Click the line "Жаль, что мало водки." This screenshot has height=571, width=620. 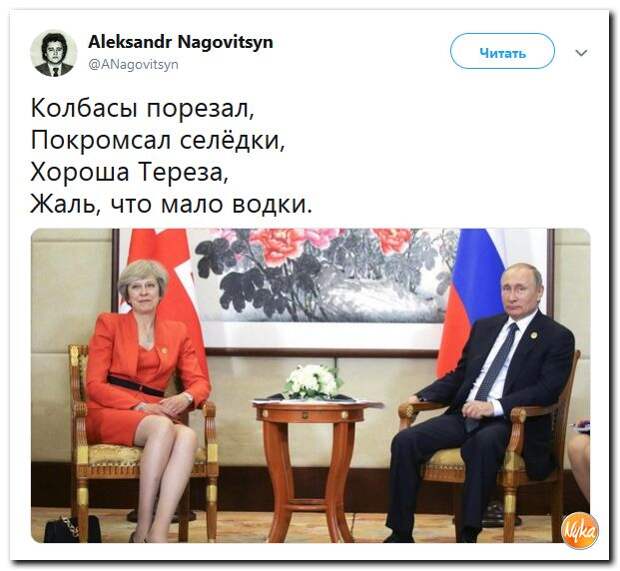171,204
